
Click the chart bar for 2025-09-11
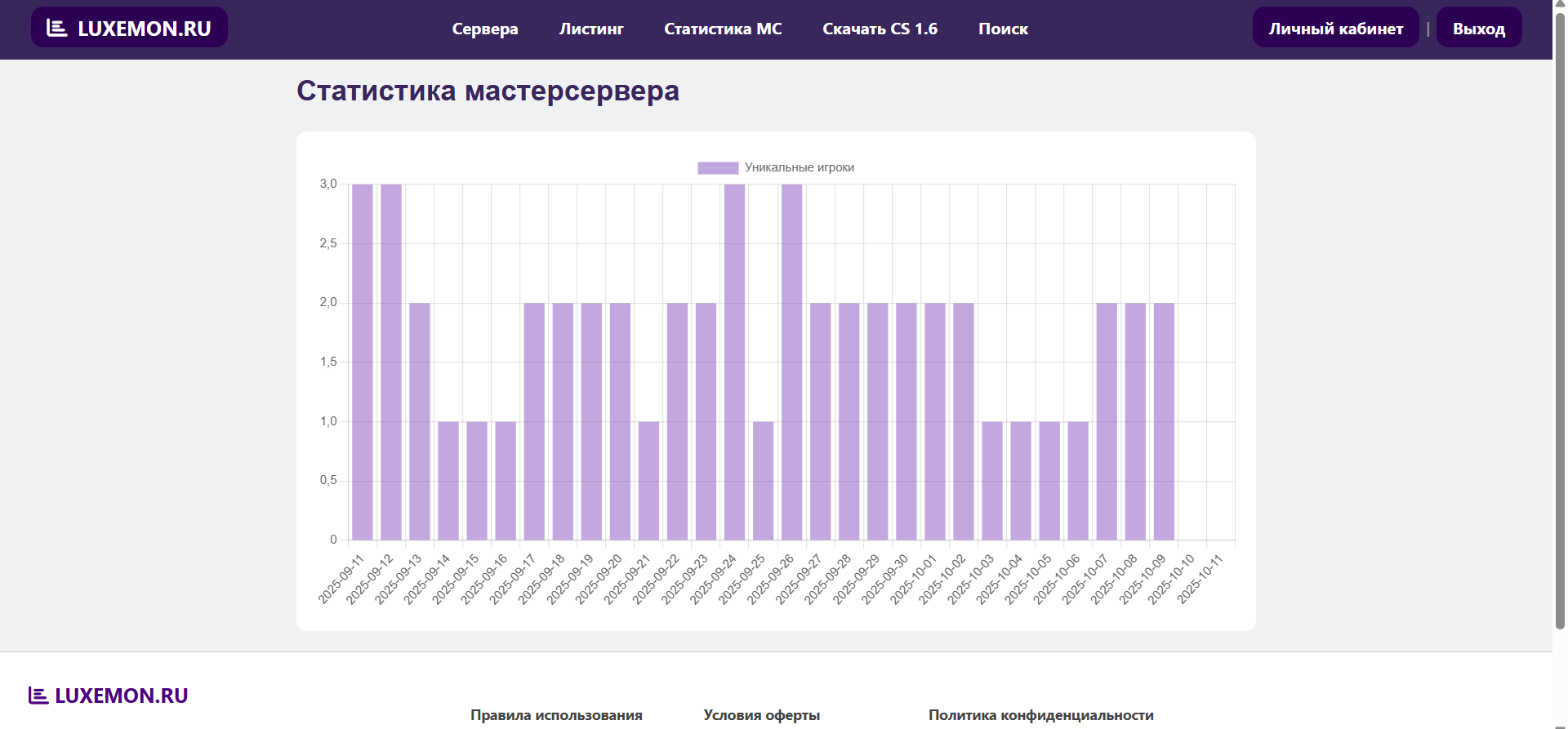(x=362, y=362)
